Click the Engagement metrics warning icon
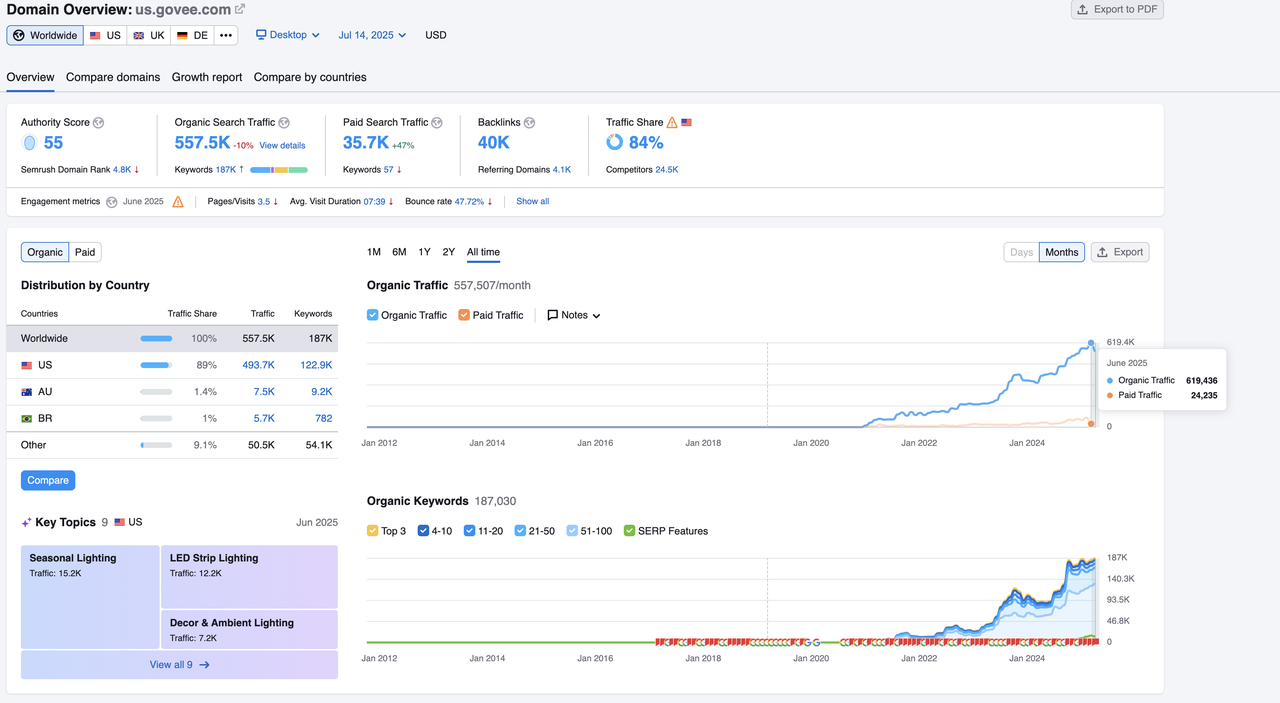 pos(178,202)
